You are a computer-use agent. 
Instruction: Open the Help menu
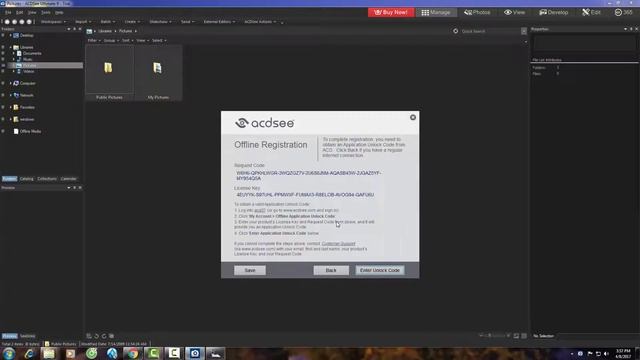[x=59, y=13]
